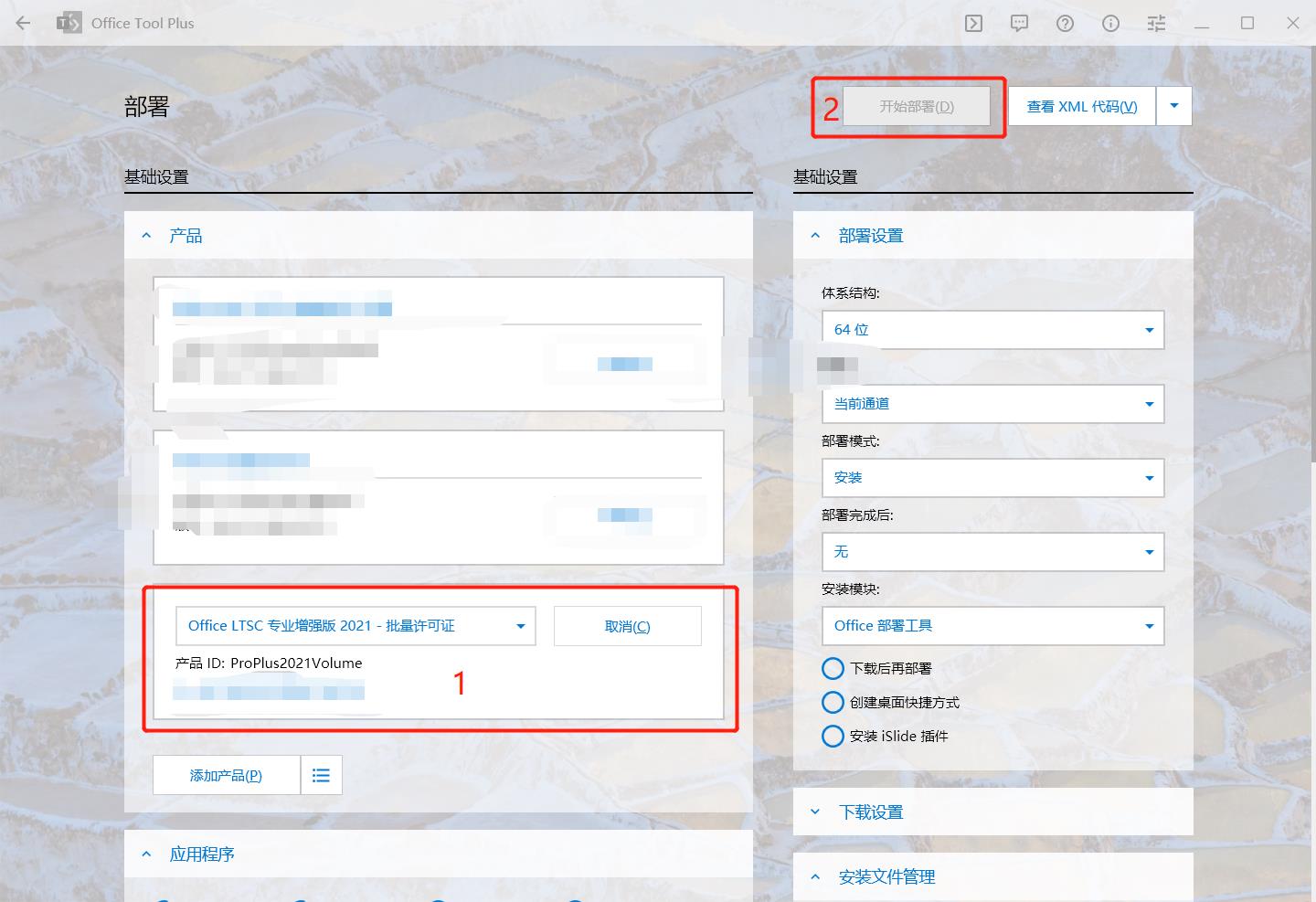This screenshot has height=902, width=1316.
Task: Click the 产品 ID: ProPlus2021Volume text
Action: pyautogui.click(x=269, y=663)
